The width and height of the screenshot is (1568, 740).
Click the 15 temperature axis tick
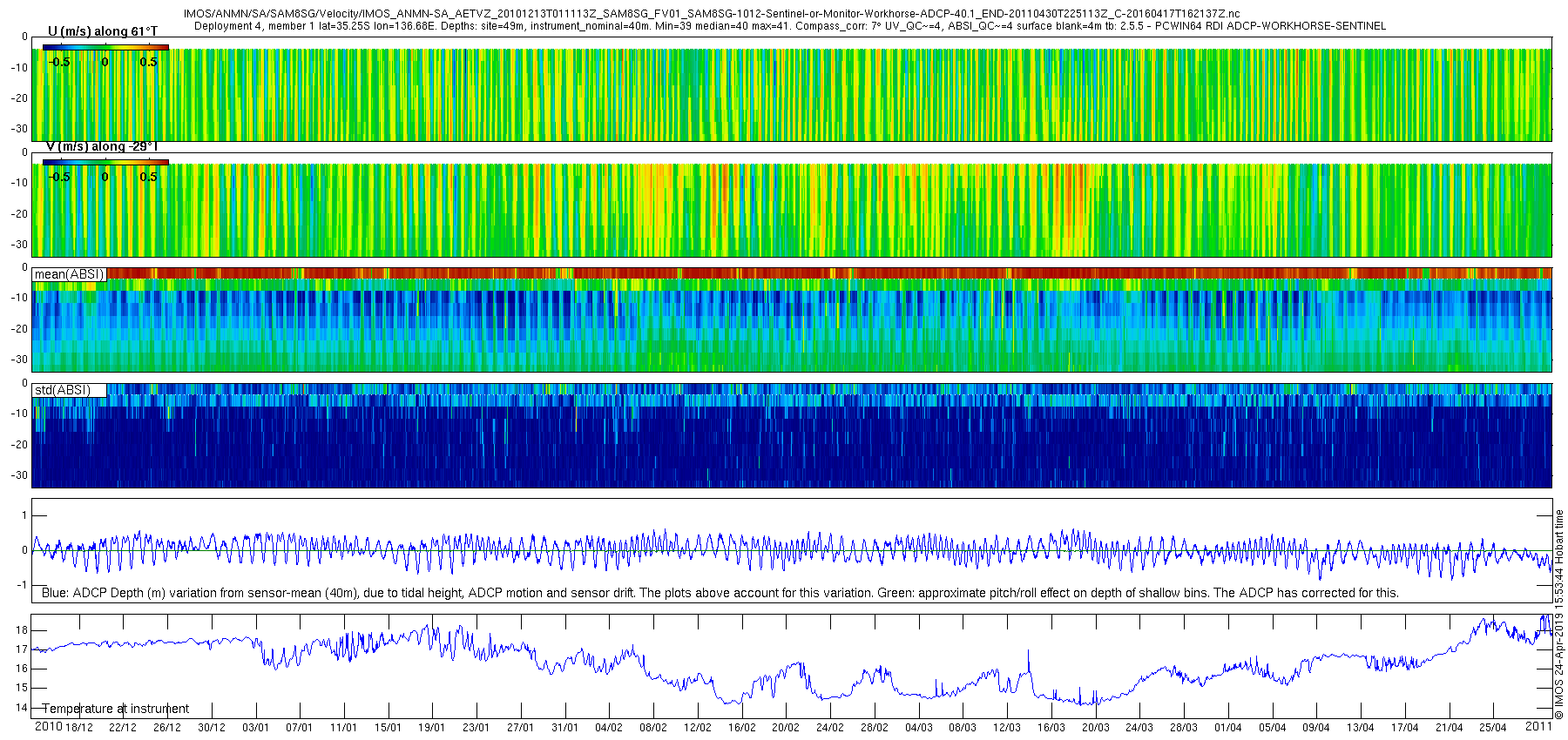[x=22, y=688]
